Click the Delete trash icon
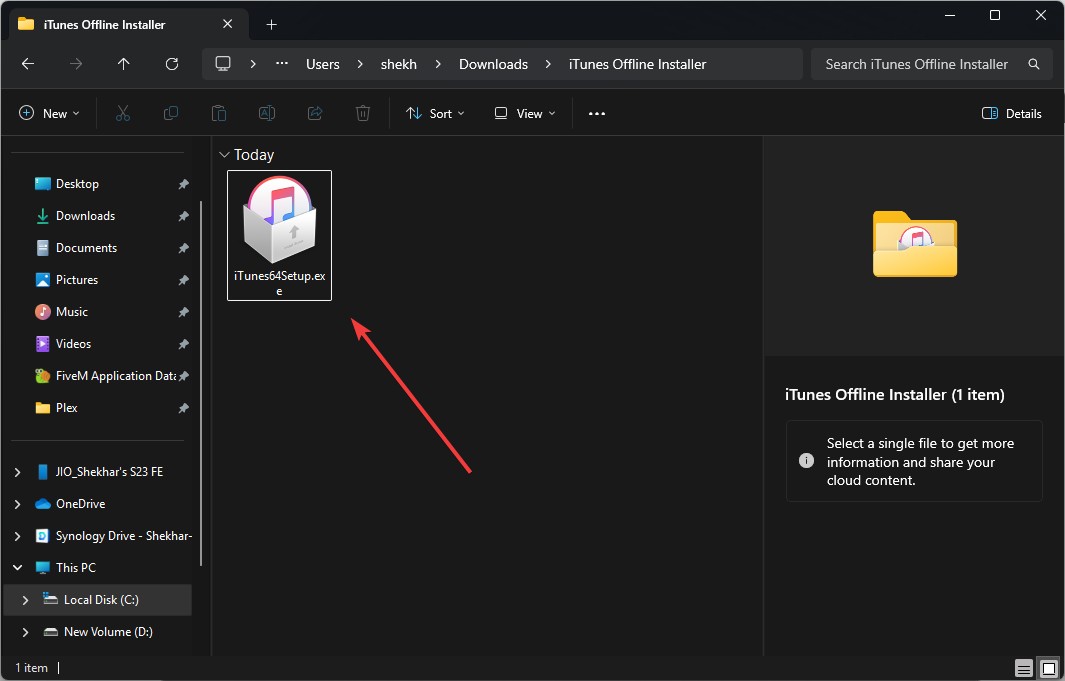Viewport: 1065px width, 681px height. click(363, 113)
